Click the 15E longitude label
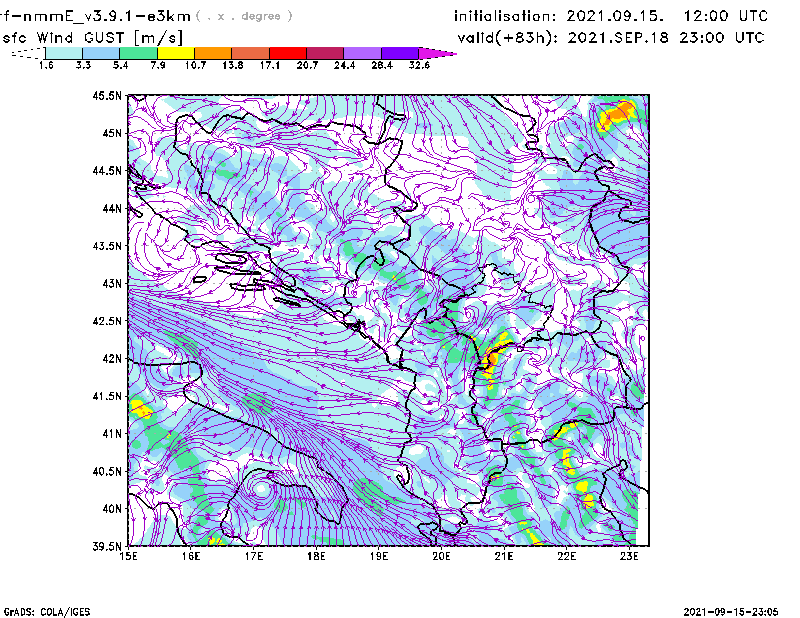 click(128, 556)
